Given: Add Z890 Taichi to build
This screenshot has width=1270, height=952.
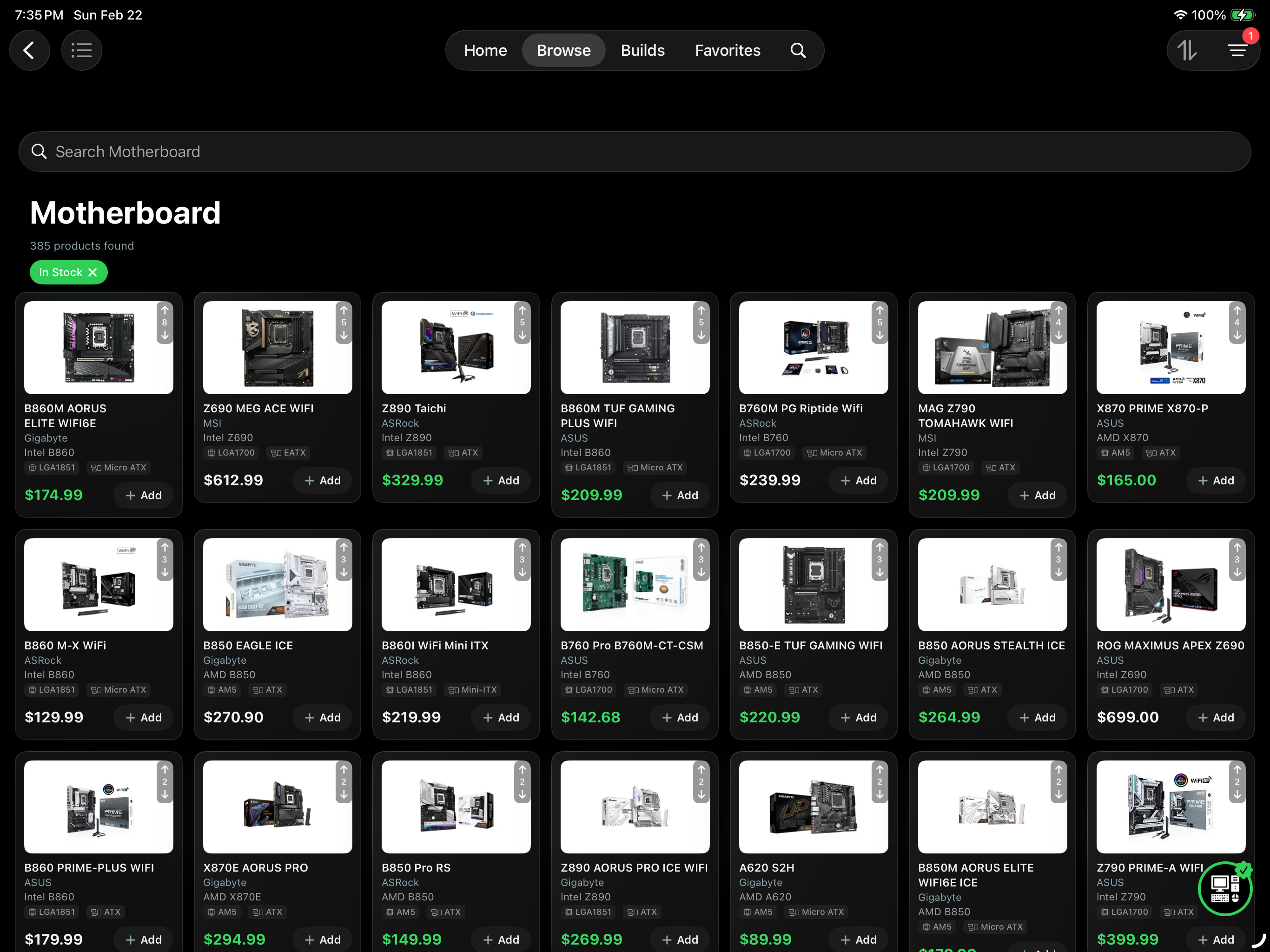Looking at the screenshot, I should coord(501,480).
